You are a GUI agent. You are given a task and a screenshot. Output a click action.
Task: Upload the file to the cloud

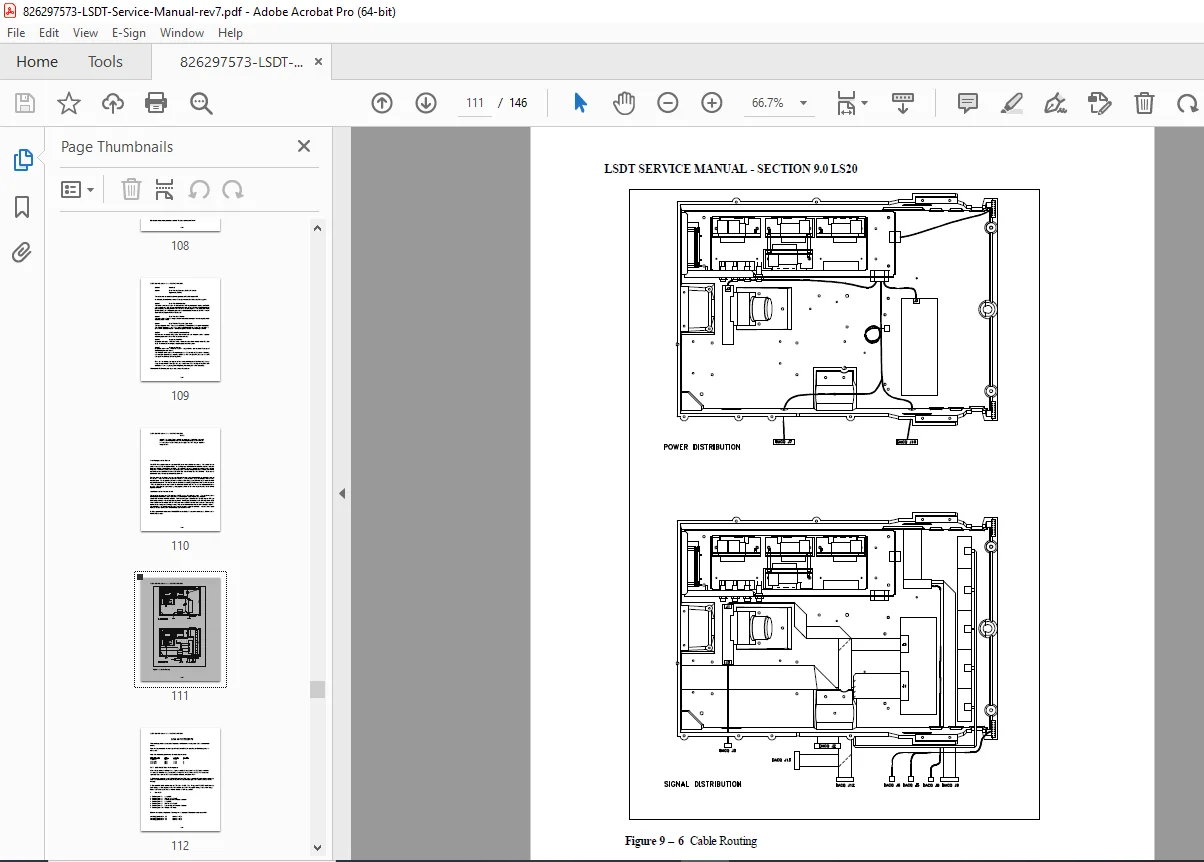113,103
